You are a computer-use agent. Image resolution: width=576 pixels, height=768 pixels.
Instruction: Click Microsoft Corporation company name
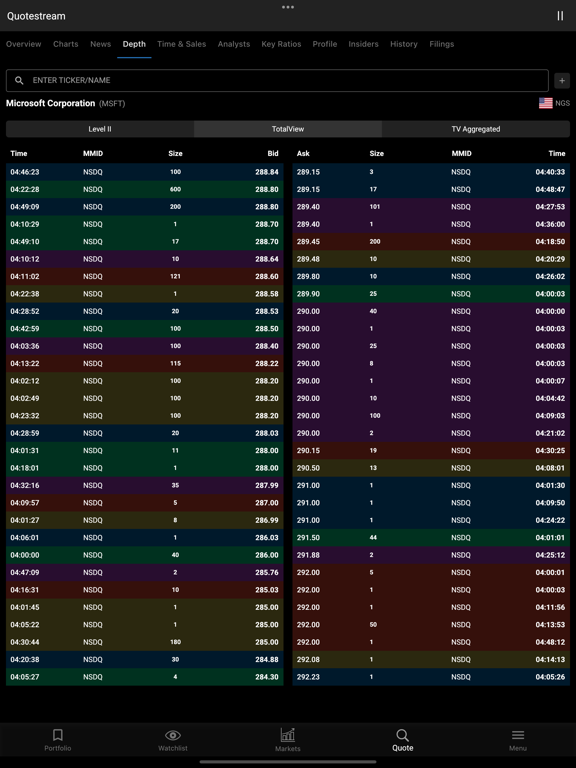click(x=50, y=103)
